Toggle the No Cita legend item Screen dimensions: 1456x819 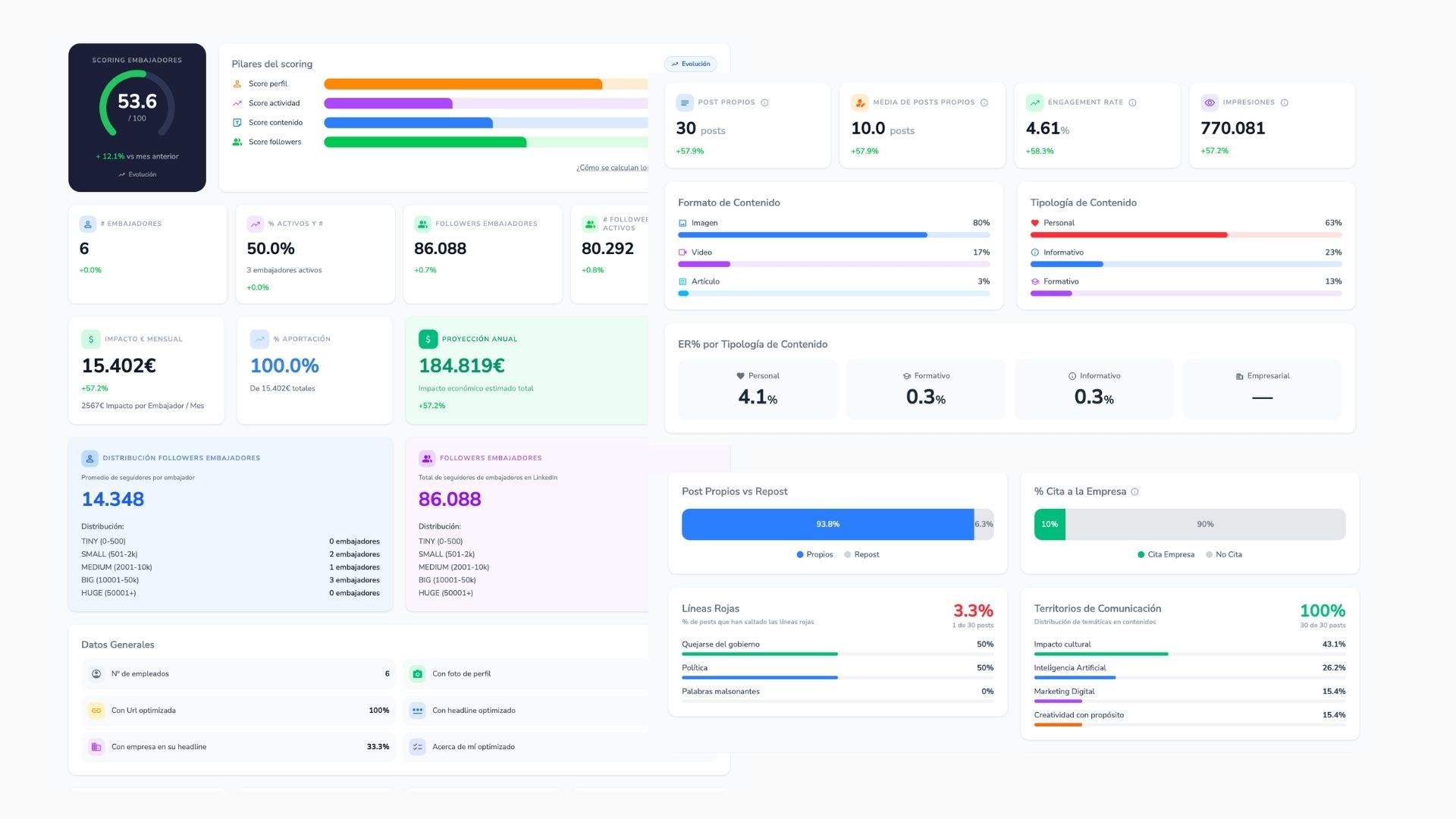(1223, 554)
